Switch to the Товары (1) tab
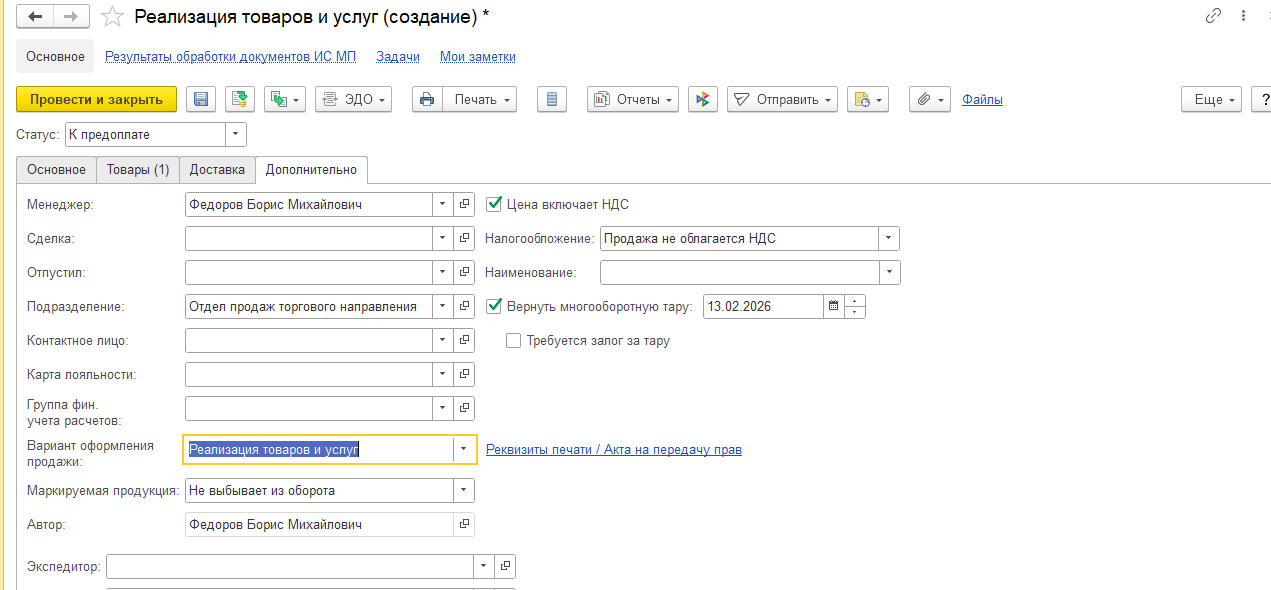 click(138, 170)
